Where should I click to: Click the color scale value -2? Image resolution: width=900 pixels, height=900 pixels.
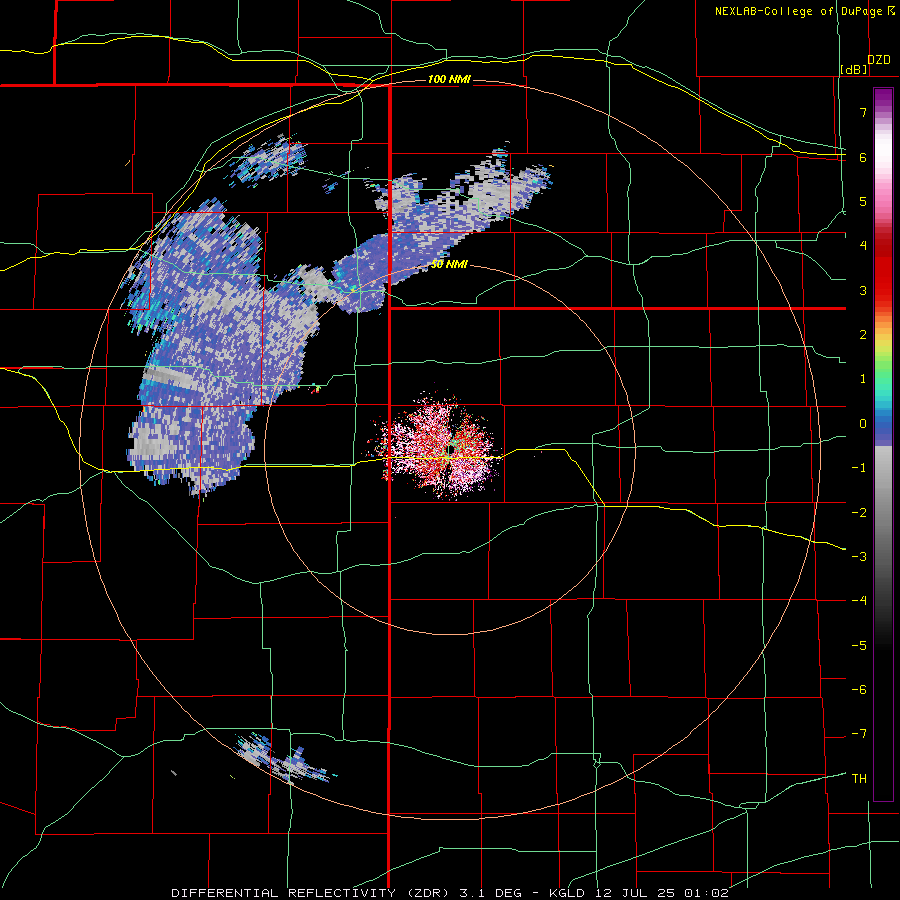click(859, 513)
